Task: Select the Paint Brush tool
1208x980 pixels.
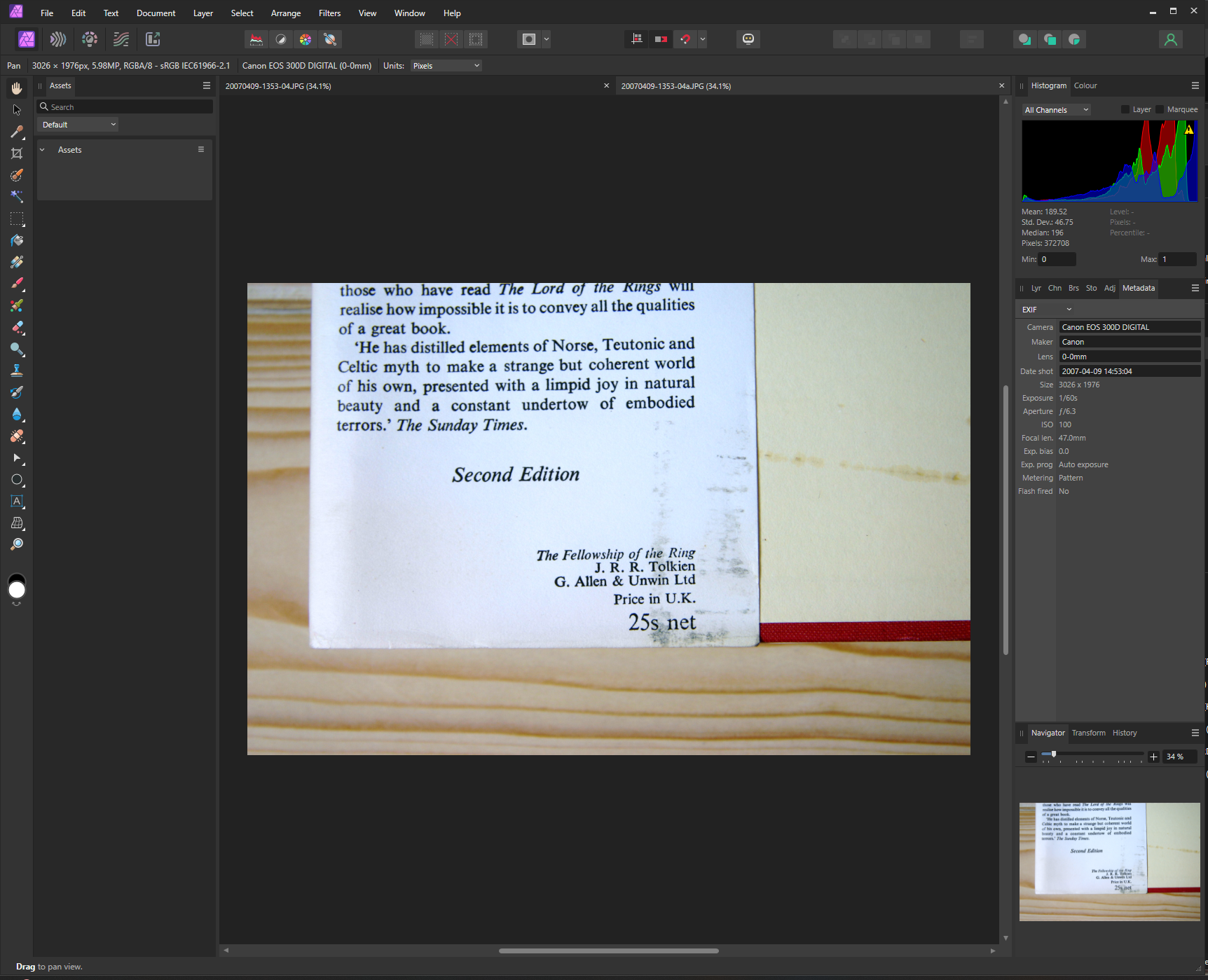Action: [x=17, y=284]
